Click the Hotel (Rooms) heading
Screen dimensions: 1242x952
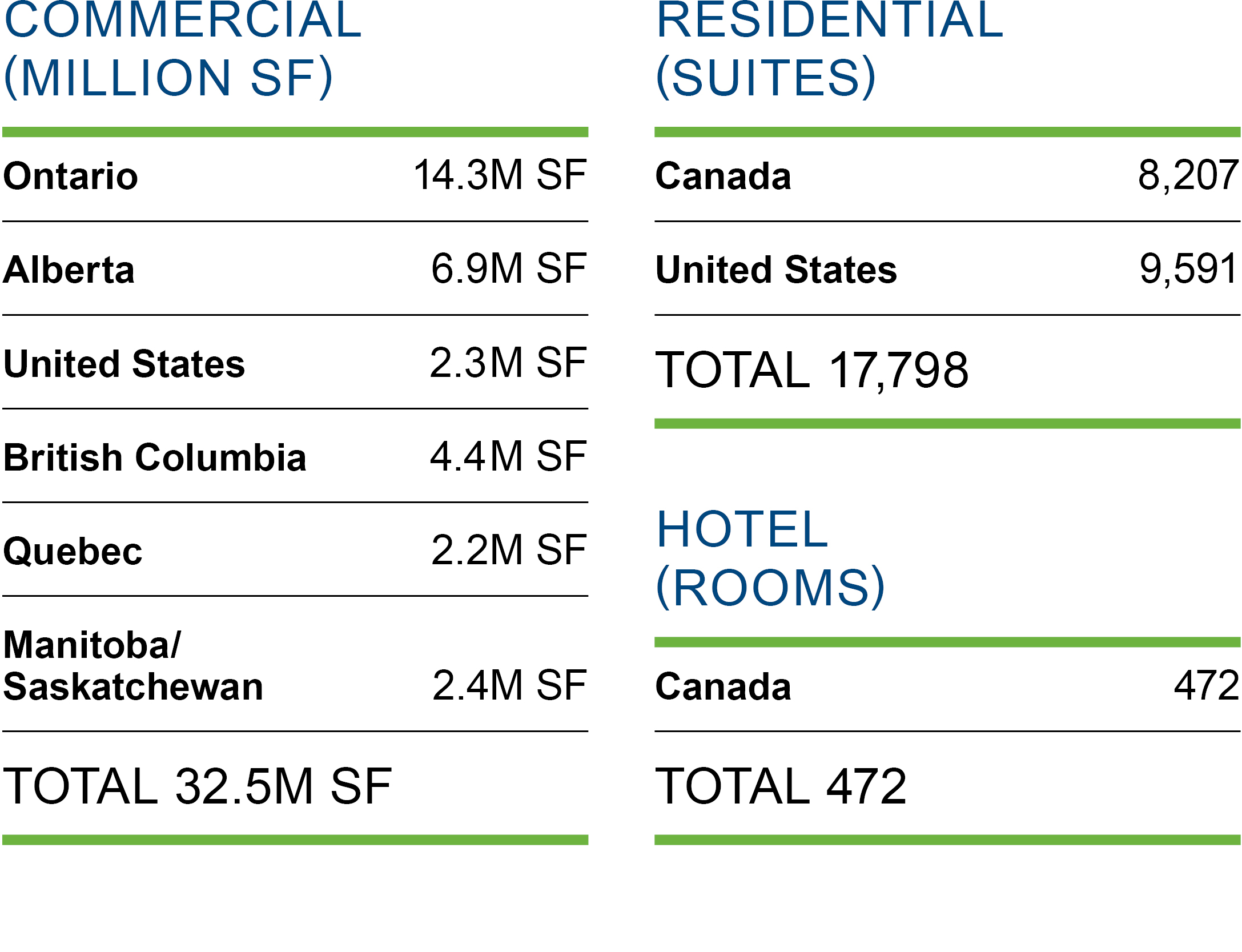click(x=770, y=559)
